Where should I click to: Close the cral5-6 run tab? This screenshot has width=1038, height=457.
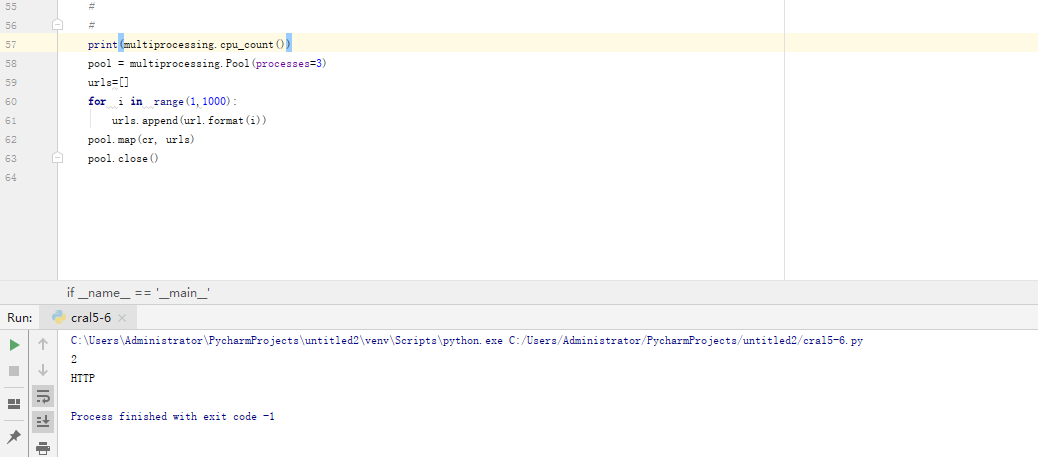point(122,318)
